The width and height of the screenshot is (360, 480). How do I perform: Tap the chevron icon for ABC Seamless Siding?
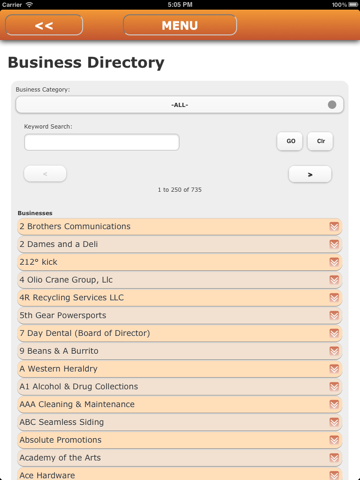point(334,422)
